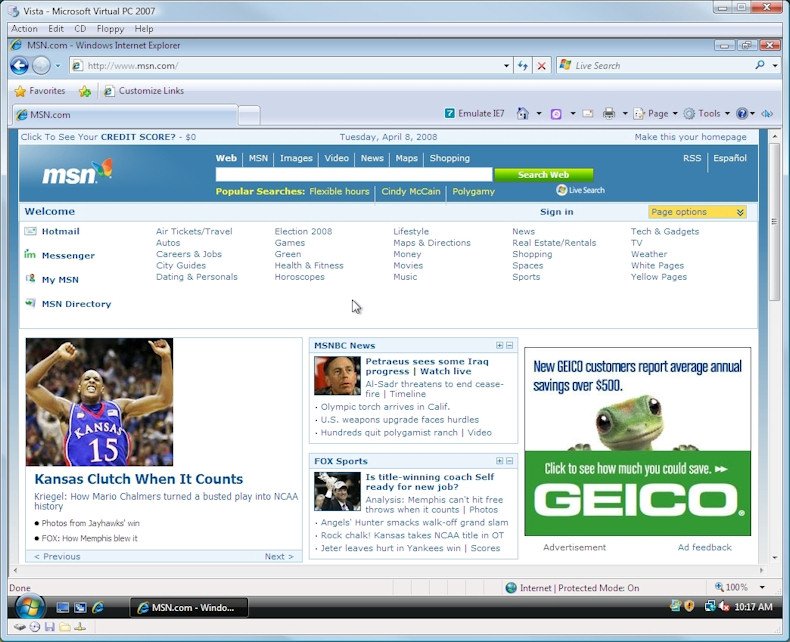The width and height of the screenshot is (790, 642).
Task: Open zoom level dropdown in status bar
Action: tap(762, 587)
